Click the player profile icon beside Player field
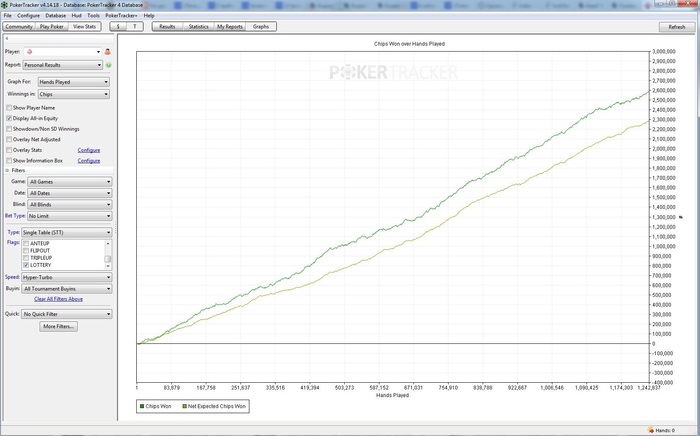The height and width of the screenshot is (436, 700). coord(107,50)
